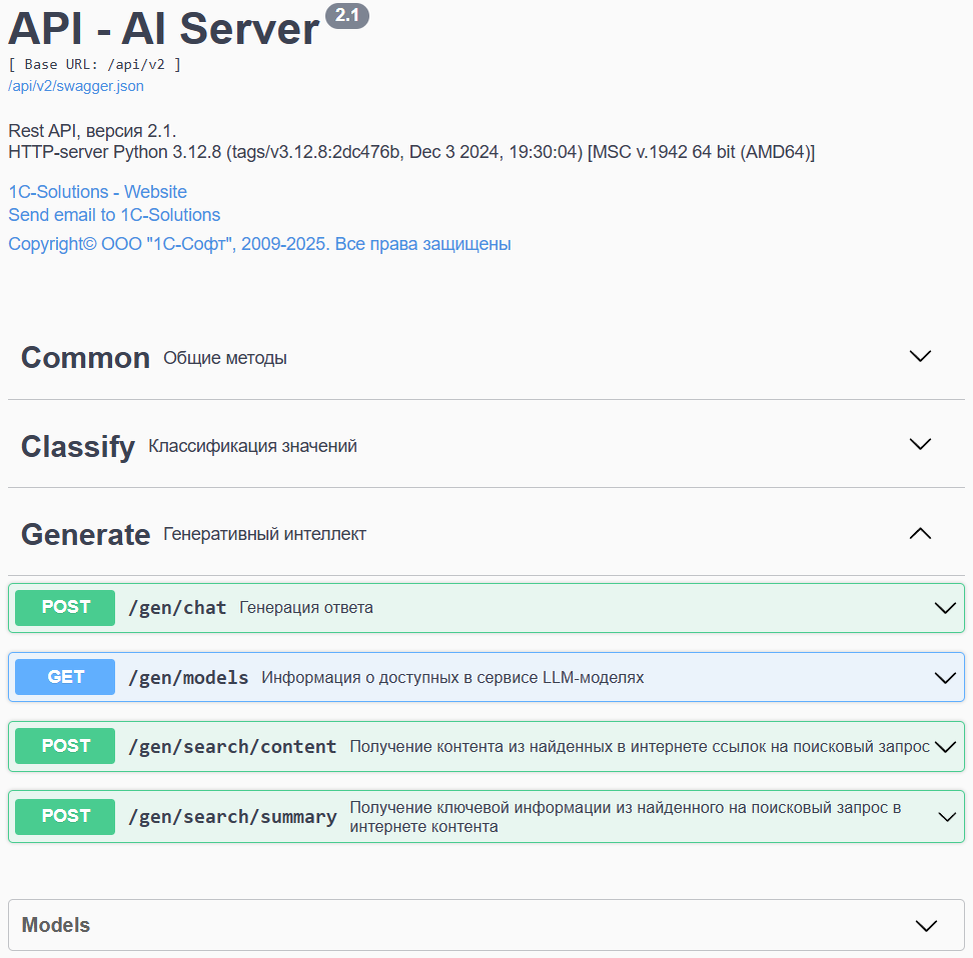The image size is (973, 958).
Task: Expand the /gen/search/content endpoint arrow
Action: pos(944,747)
